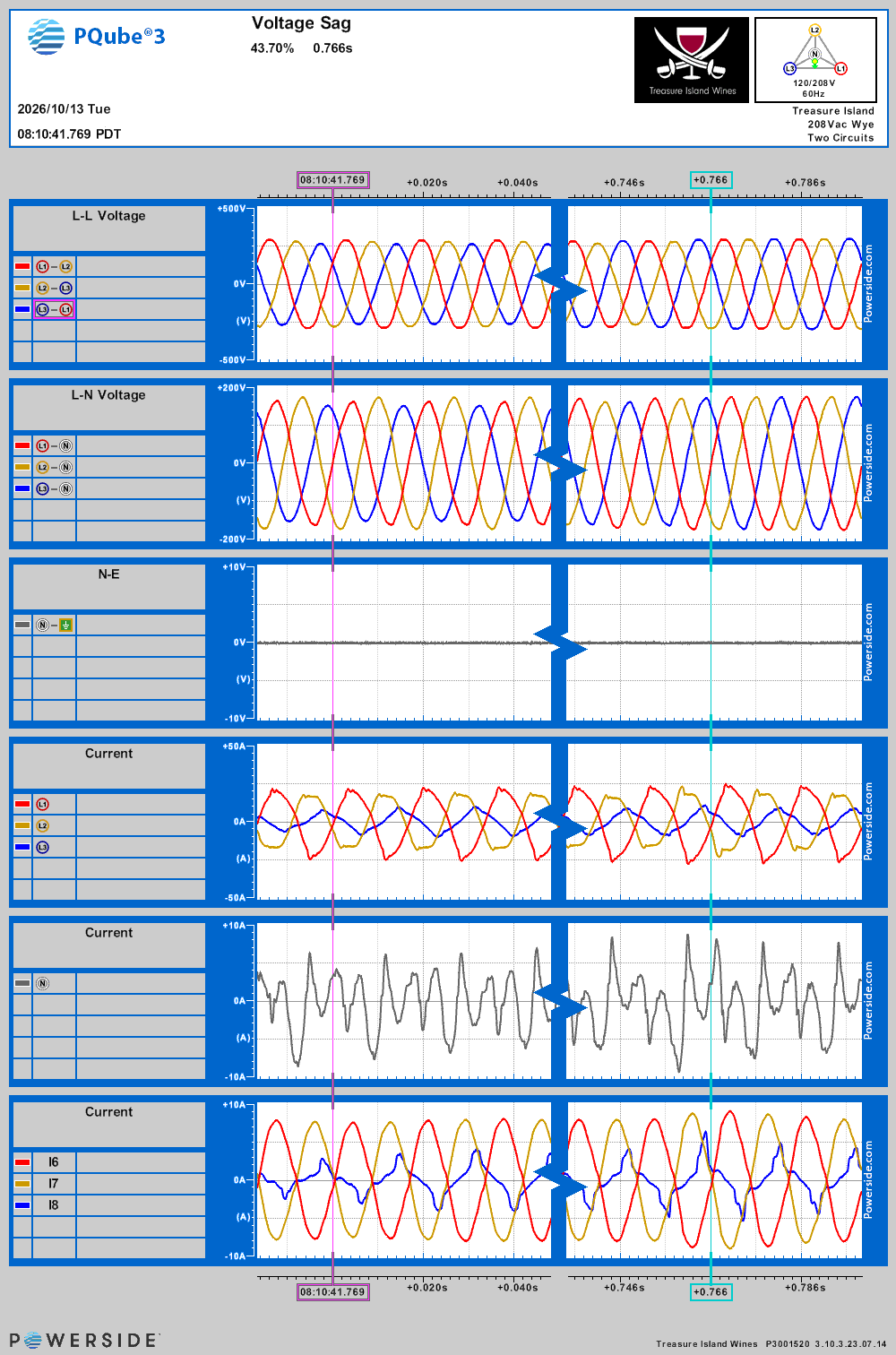Select the highlighted L3–L1 phase icons
896x1355 pixels.
pos(54,309)
